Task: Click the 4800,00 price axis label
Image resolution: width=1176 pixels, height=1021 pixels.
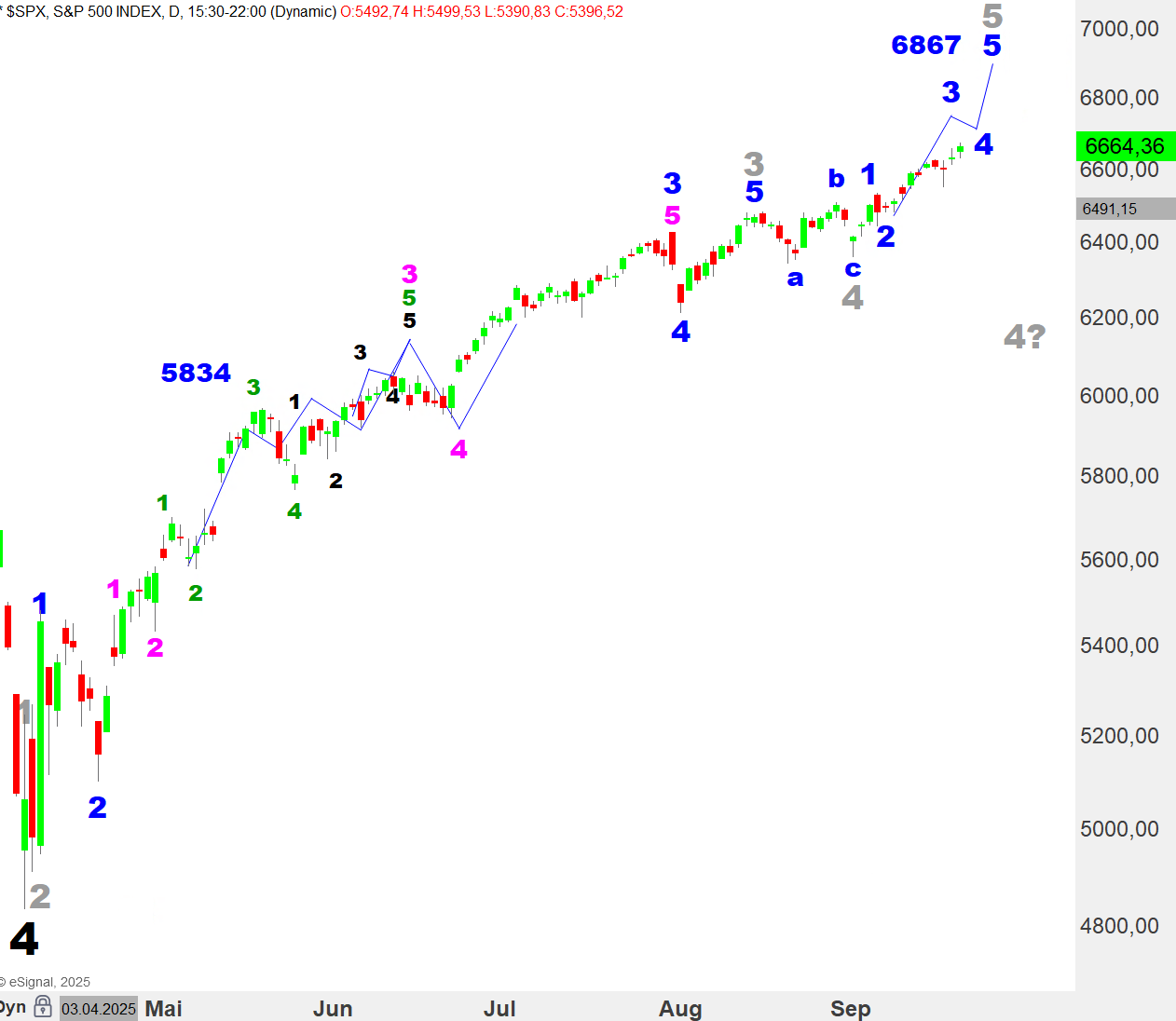Action: coord(1119,926)
